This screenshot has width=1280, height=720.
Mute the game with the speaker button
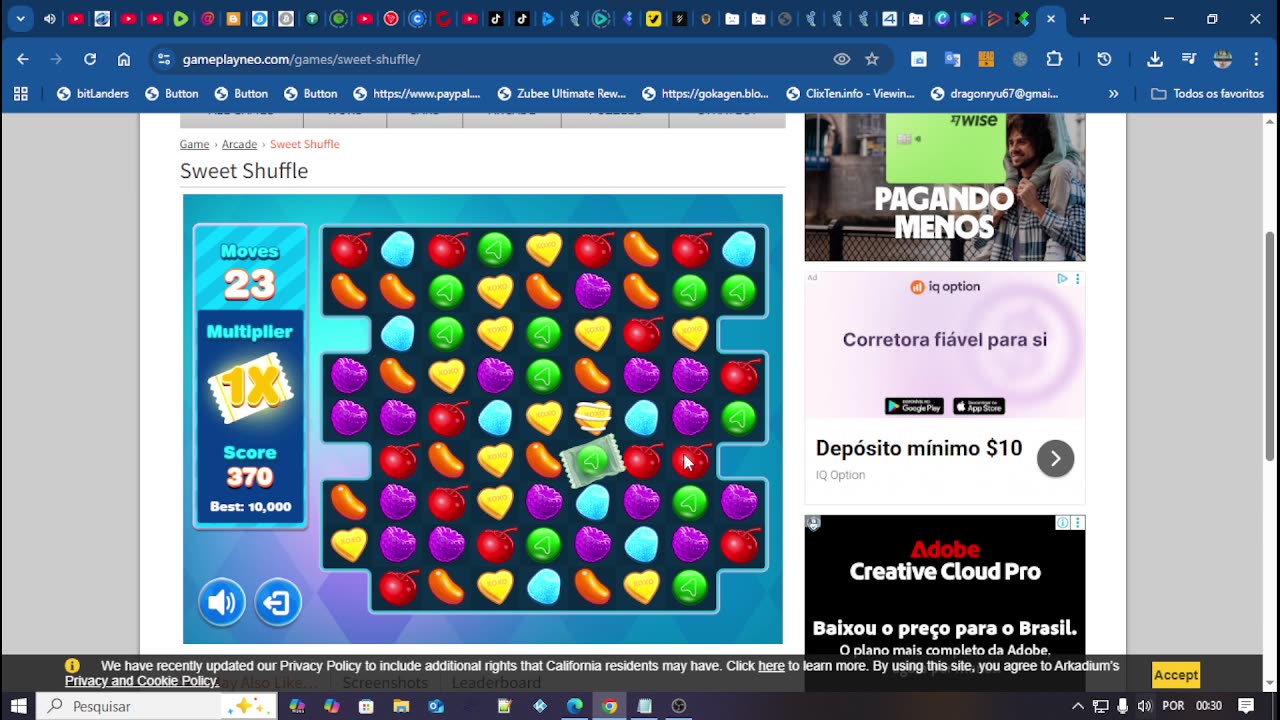point(221,603)
